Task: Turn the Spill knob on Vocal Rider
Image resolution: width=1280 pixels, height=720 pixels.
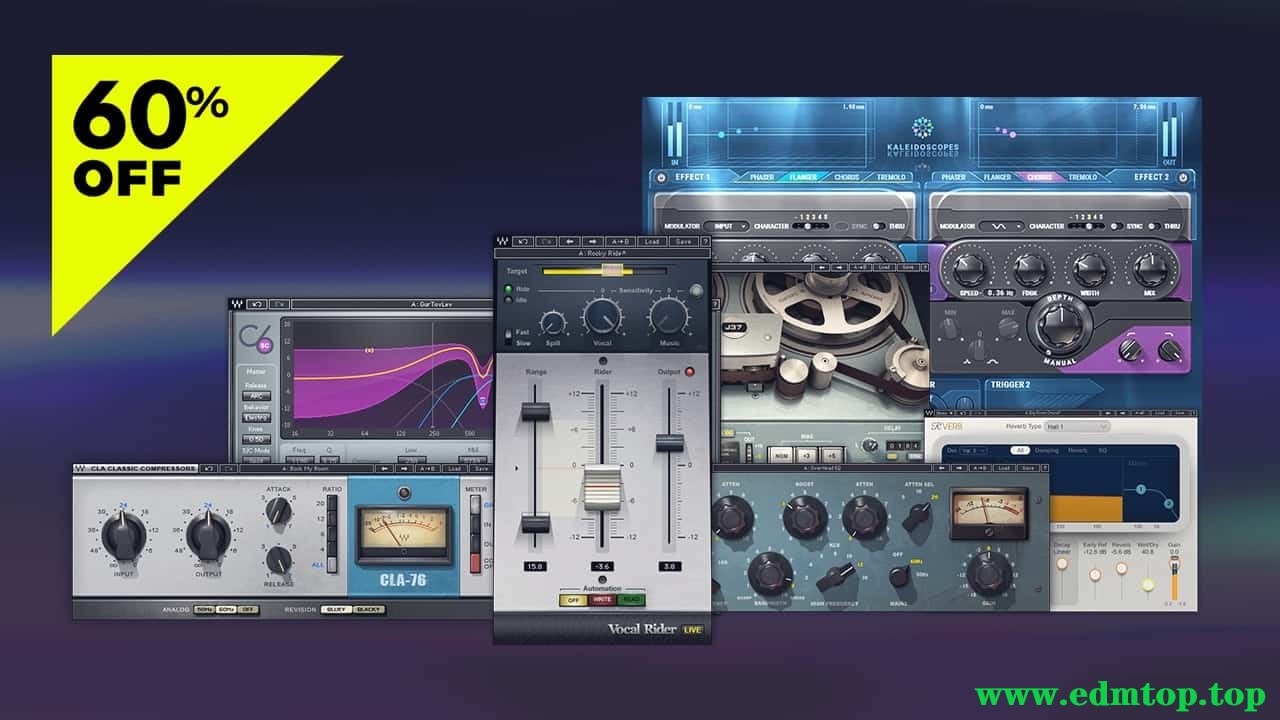Action: click(552, 323)
